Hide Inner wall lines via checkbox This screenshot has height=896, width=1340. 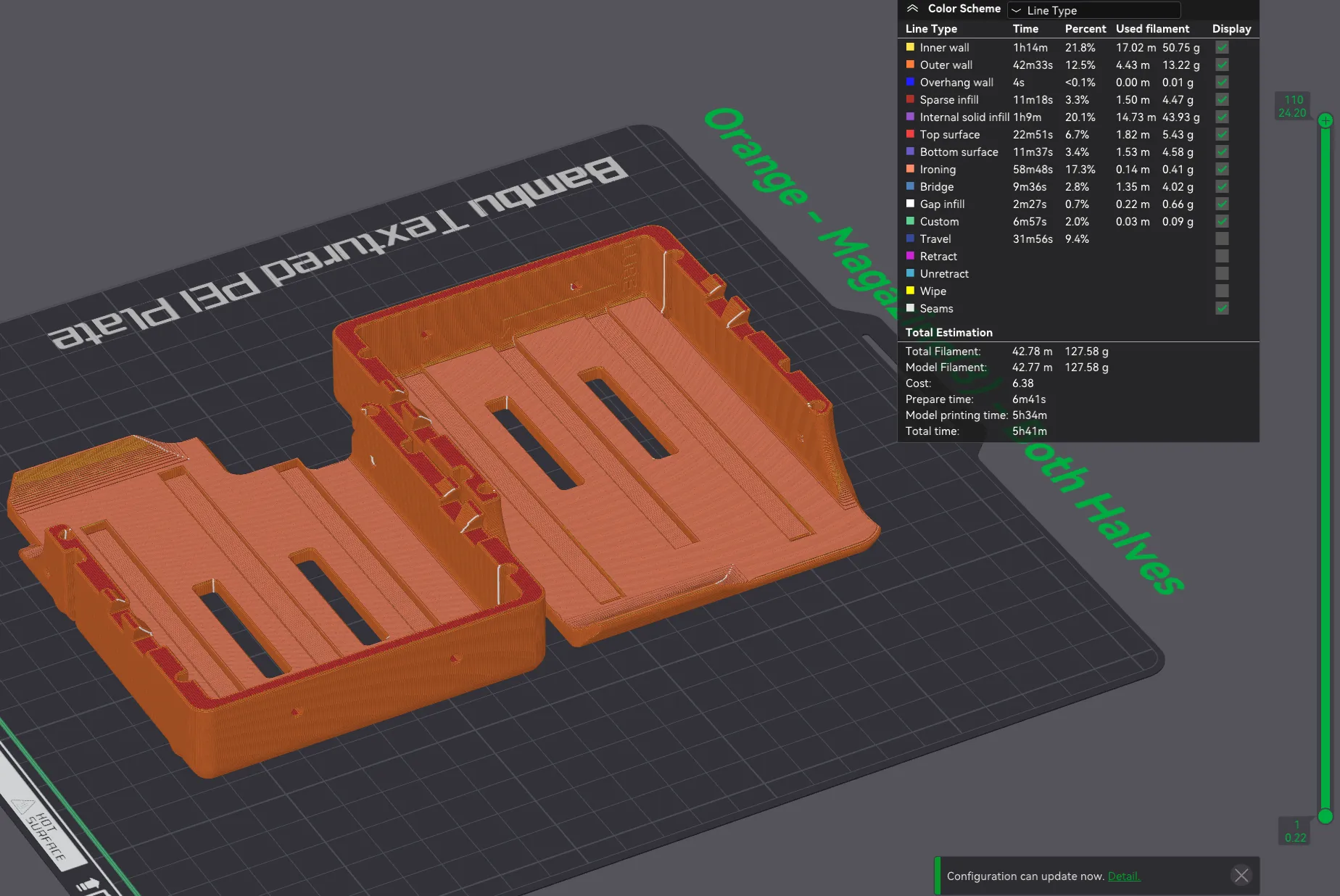(x=1222, y=48)
